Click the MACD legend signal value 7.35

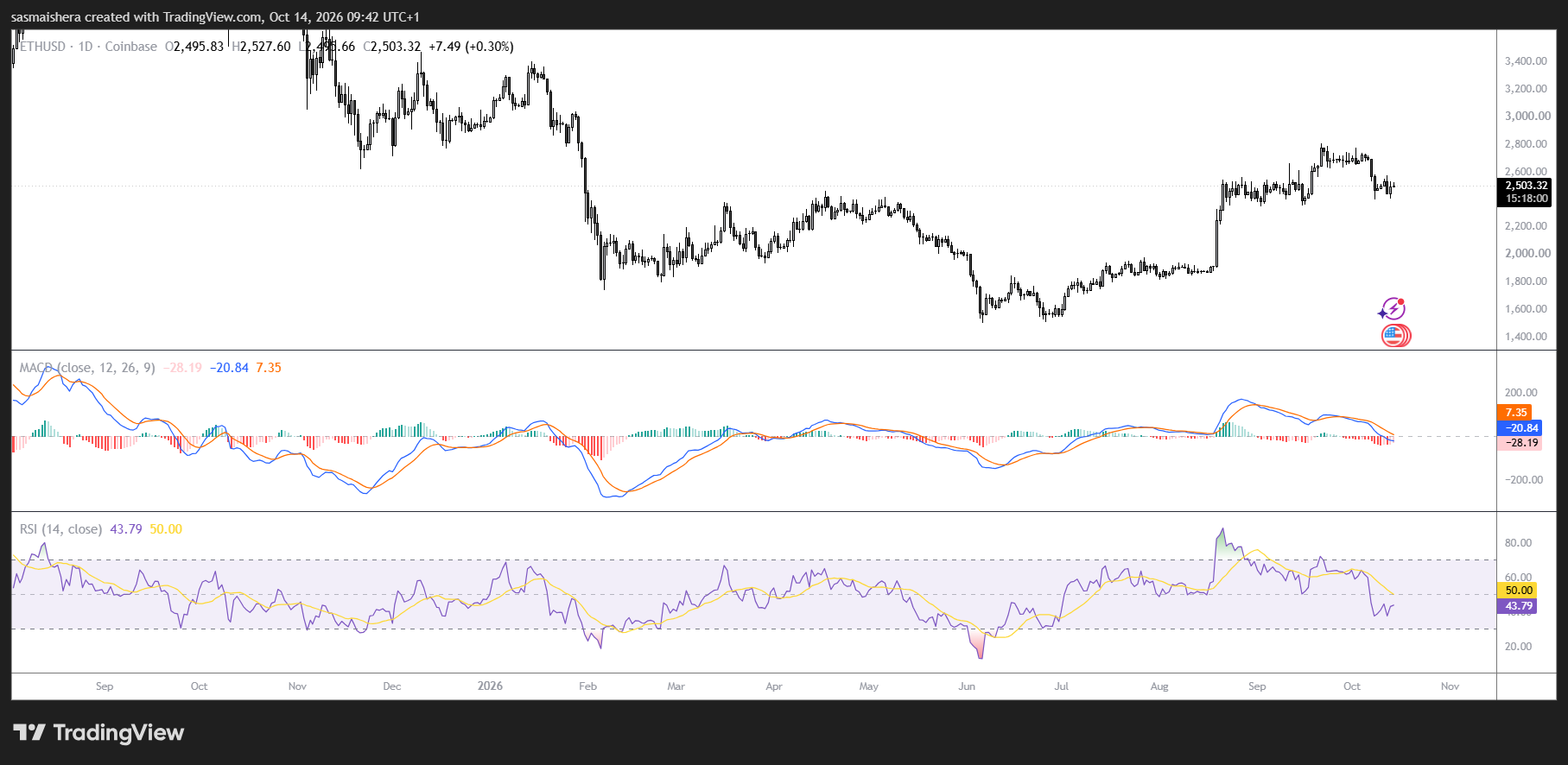coord(269,368)
